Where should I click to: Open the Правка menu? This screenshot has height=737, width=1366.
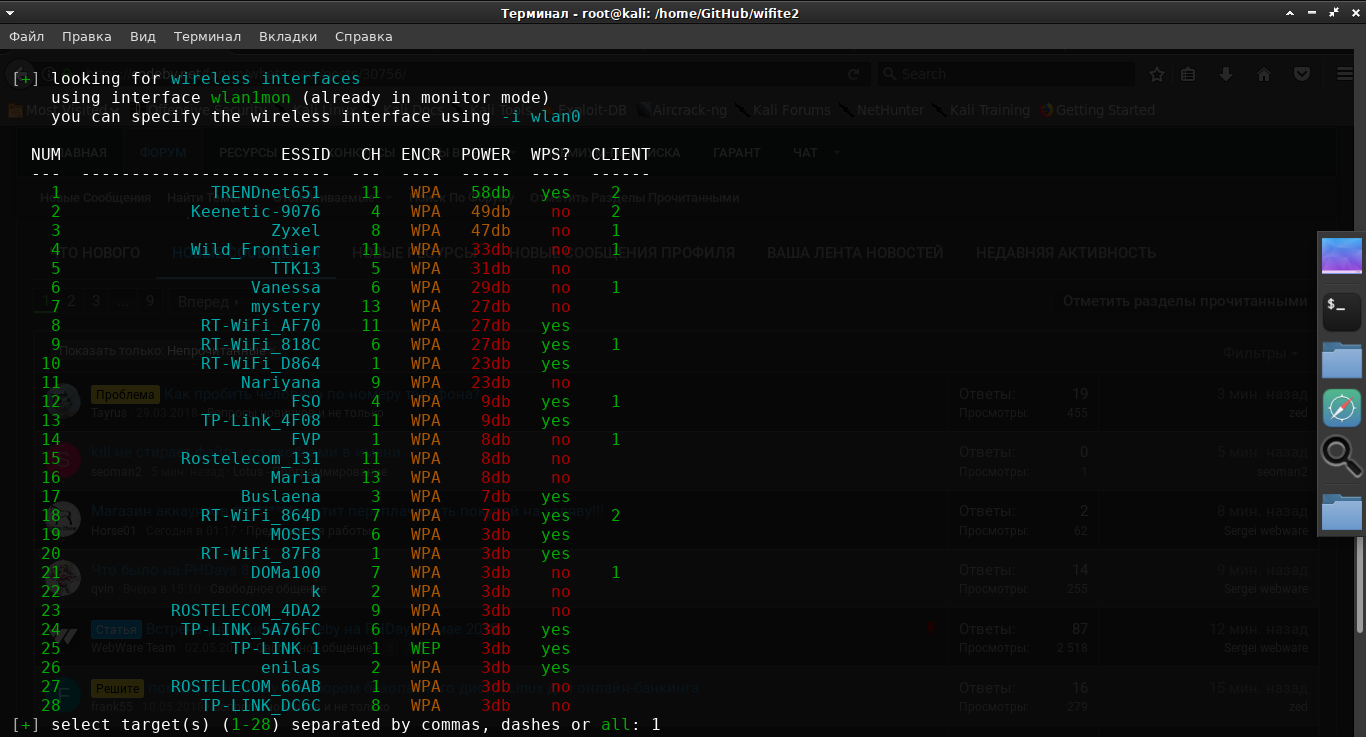87,37
